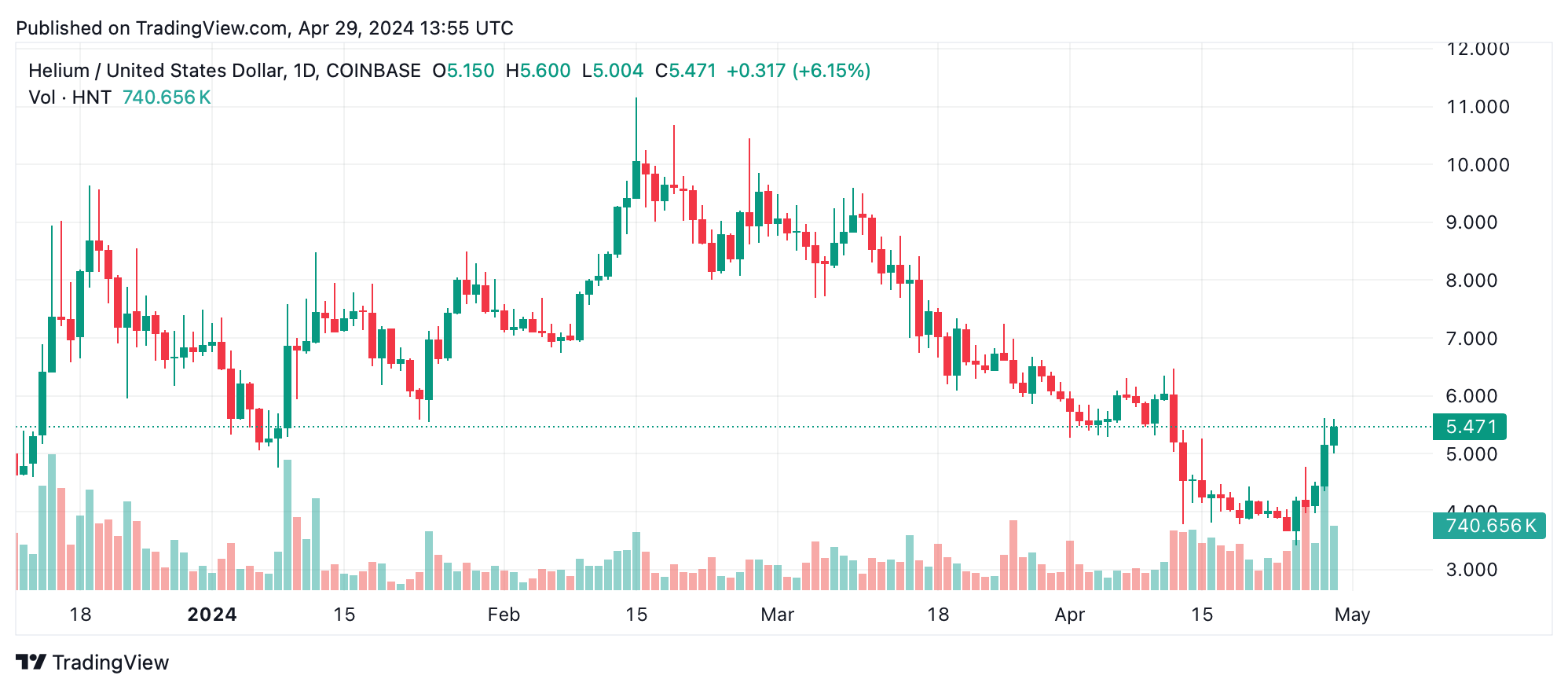
Task: Select the Feb label on the time axis
Action: pos(504,615)
